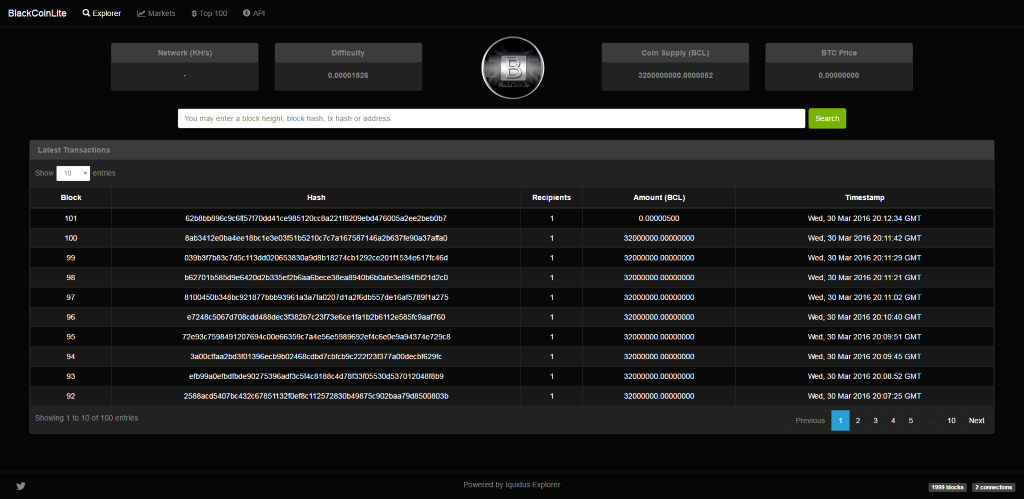Image resolution: width=1024 pixels, height=499 pixels.
Task: Open transaction hash starting b62701b585d9e642
Action: (x=316, y=278)
